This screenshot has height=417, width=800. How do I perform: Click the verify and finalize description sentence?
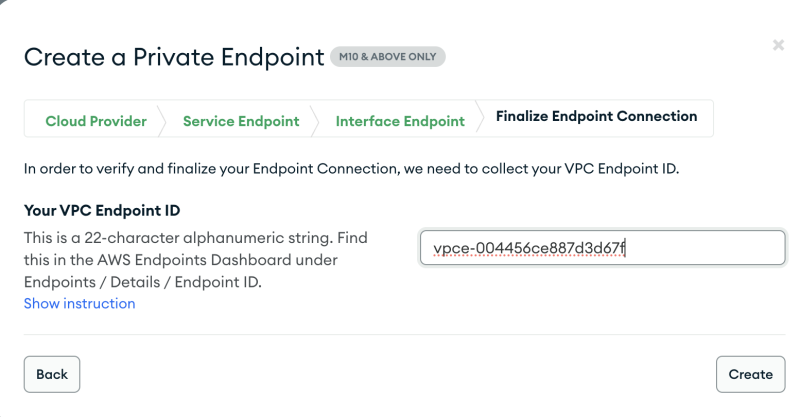tap(351, 169)
